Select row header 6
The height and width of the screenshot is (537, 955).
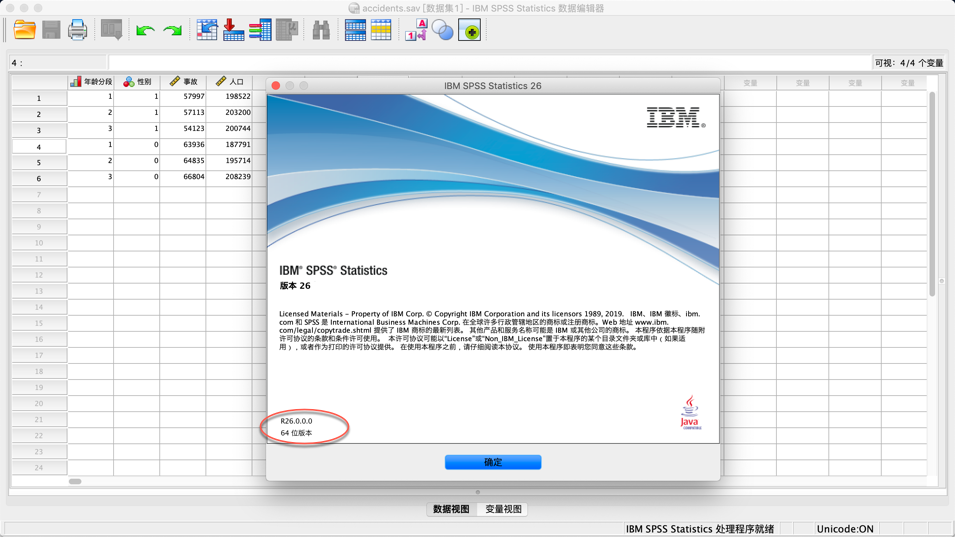39,178
